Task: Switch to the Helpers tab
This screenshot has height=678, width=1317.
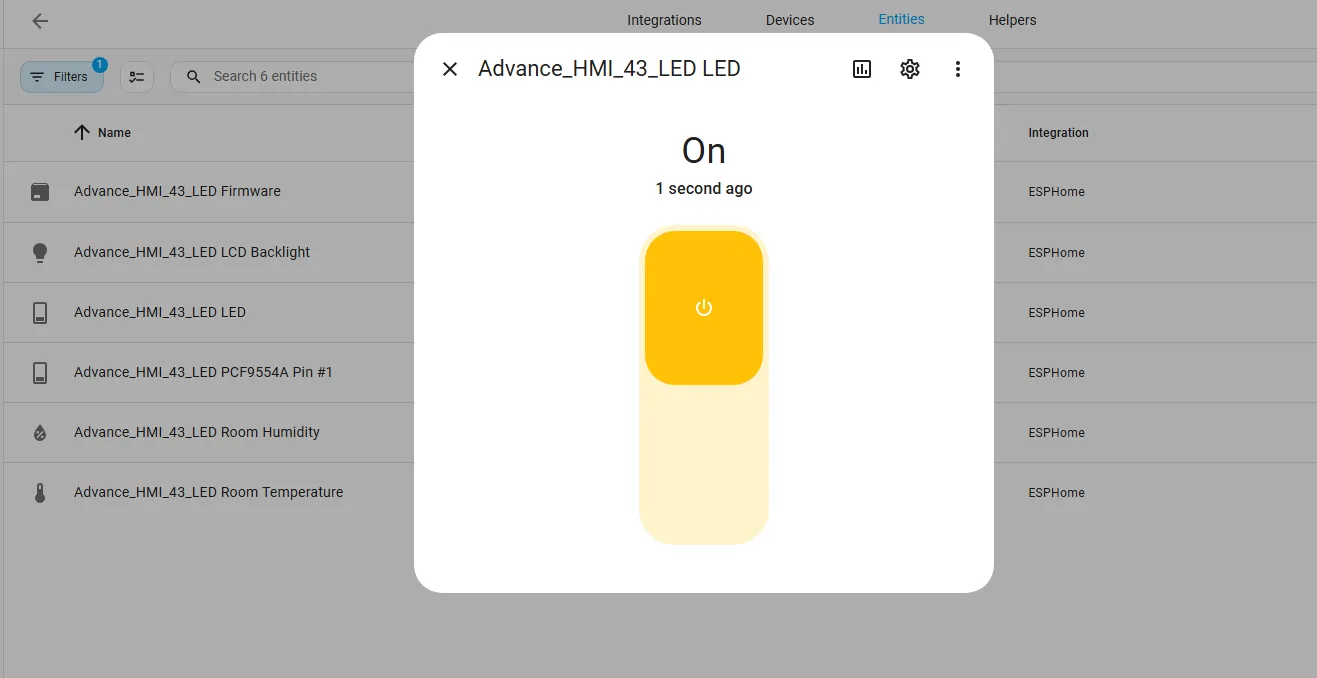Action: click(x=1012, y=20)
